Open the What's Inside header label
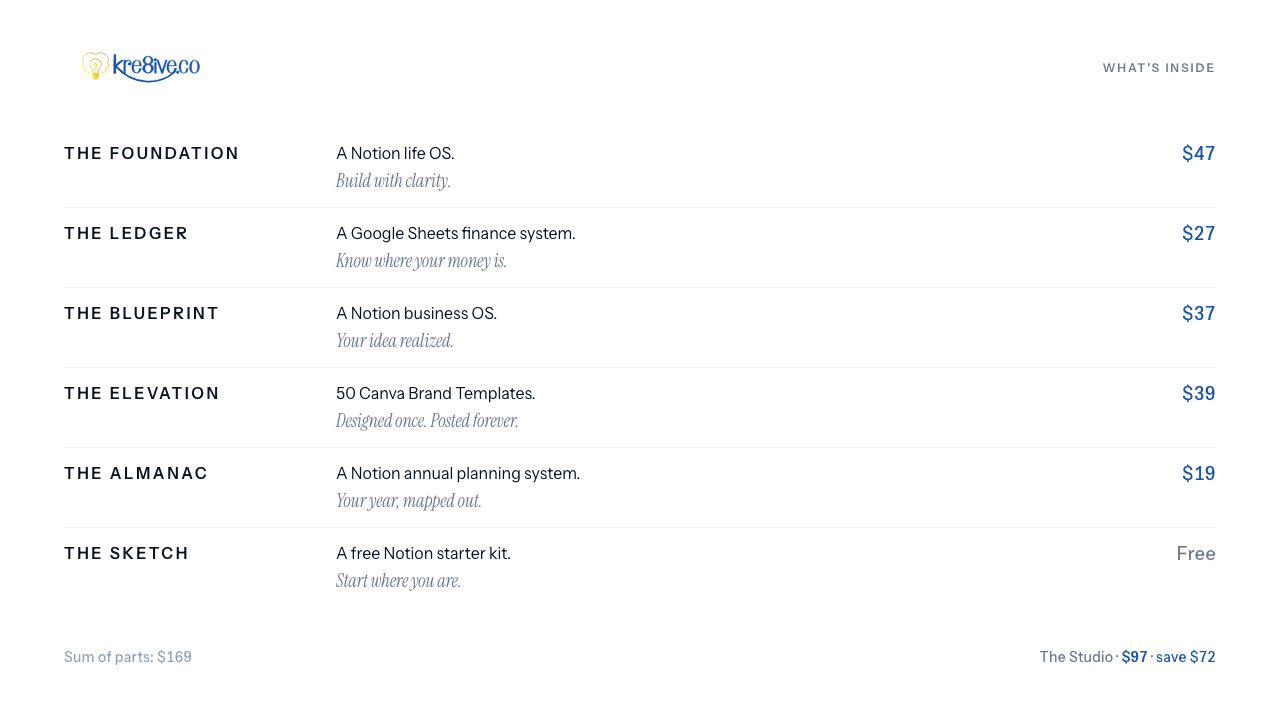Image resolution: width=1280 pixels, height=720 pixels. point(1159,68)
